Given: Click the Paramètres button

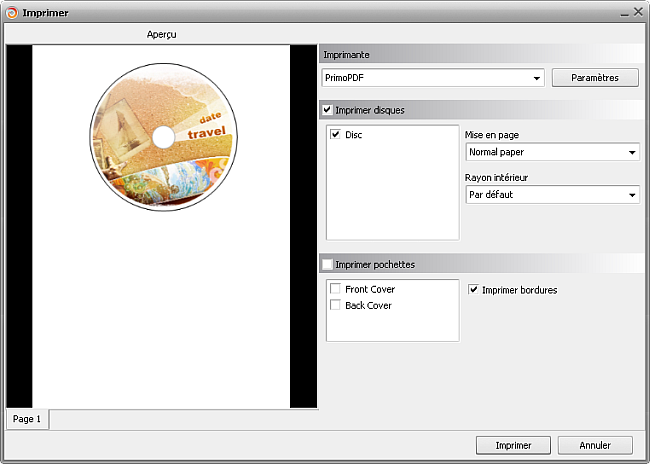Looking at the screenshot, I should coord(595,78).
